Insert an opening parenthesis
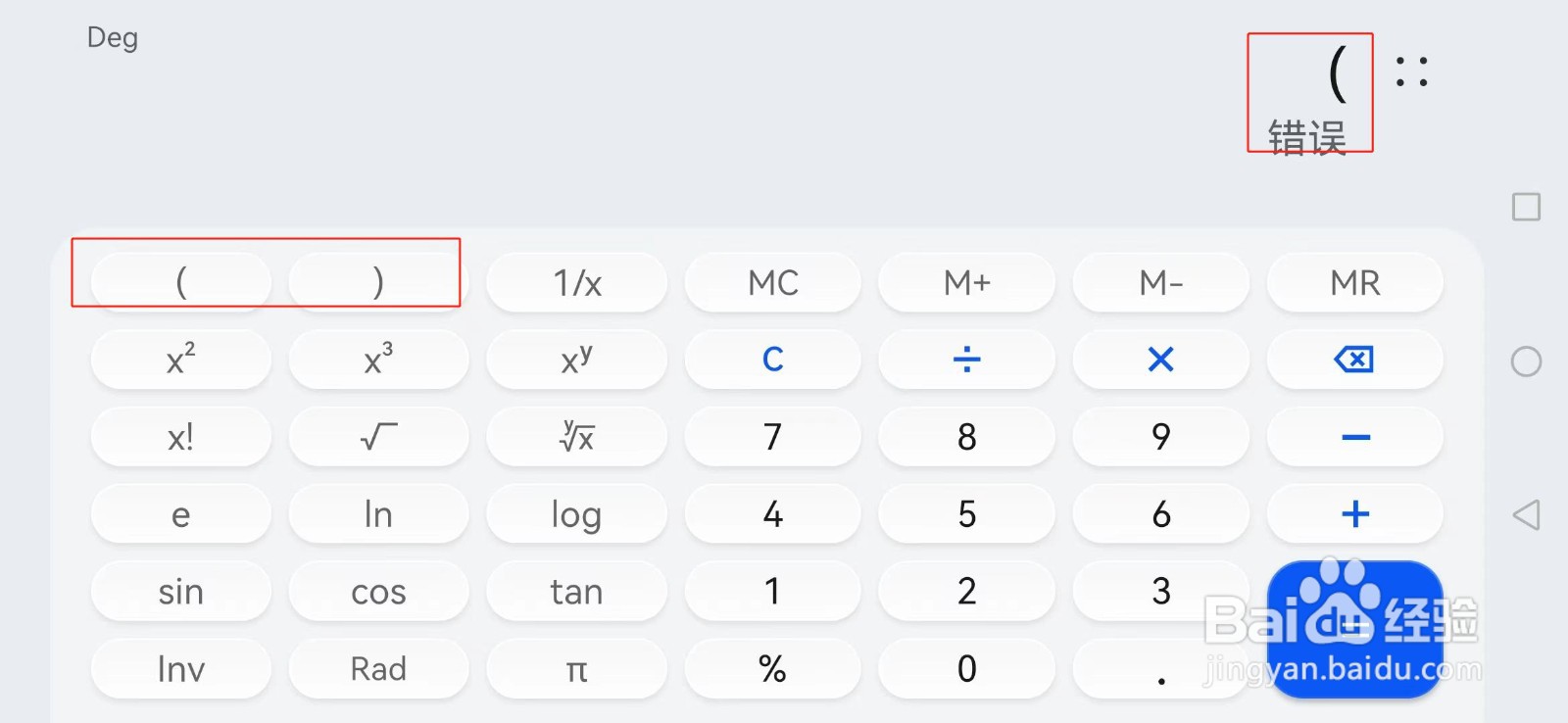Viewport: 1568px width, 723px height. [x=180, y=282]
